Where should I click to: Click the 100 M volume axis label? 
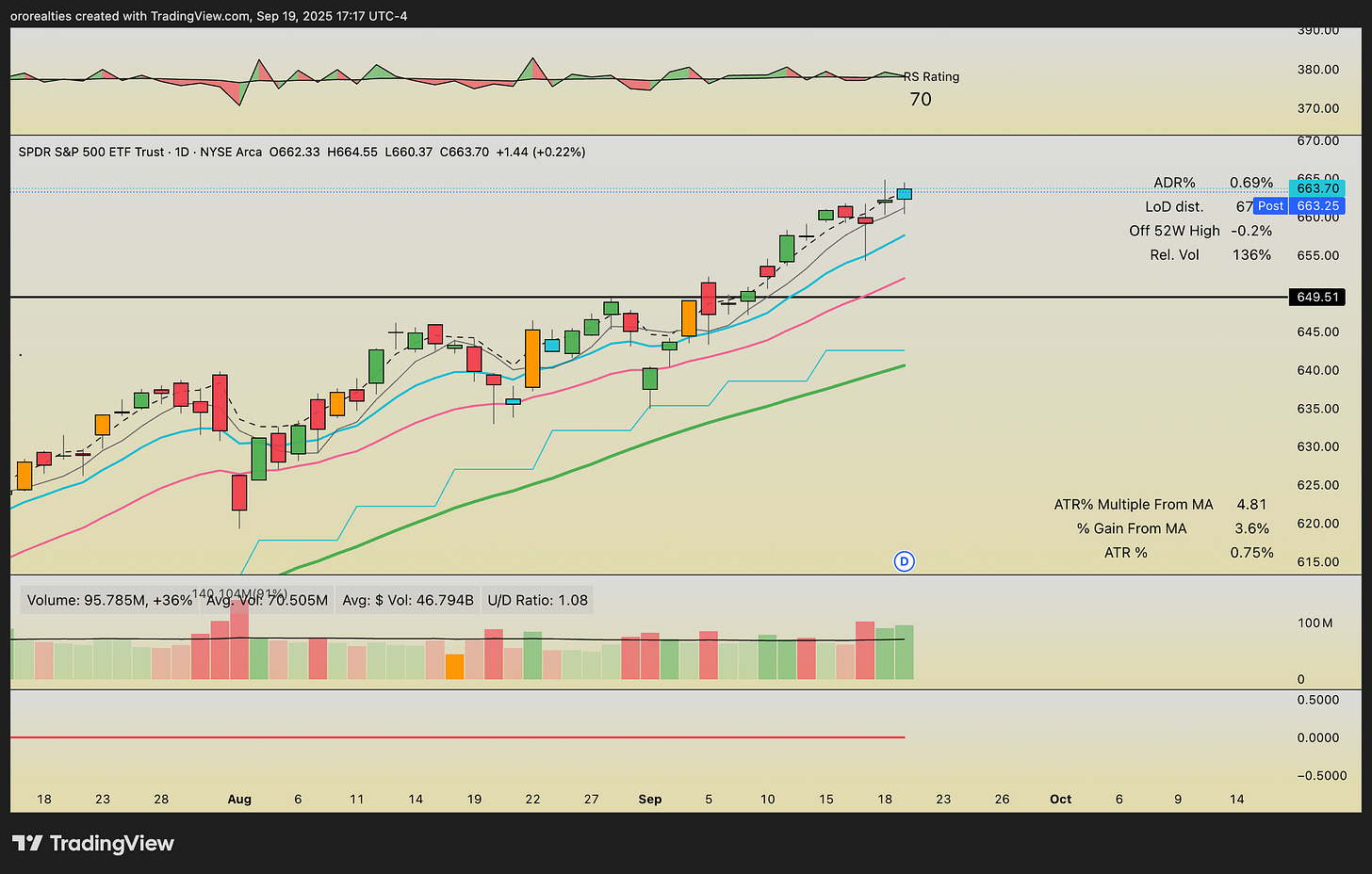tap(1315, 623)
